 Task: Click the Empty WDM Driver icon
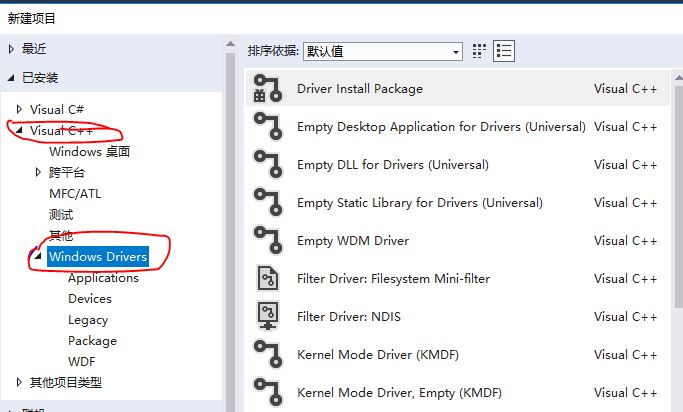(x=267, y=240)
